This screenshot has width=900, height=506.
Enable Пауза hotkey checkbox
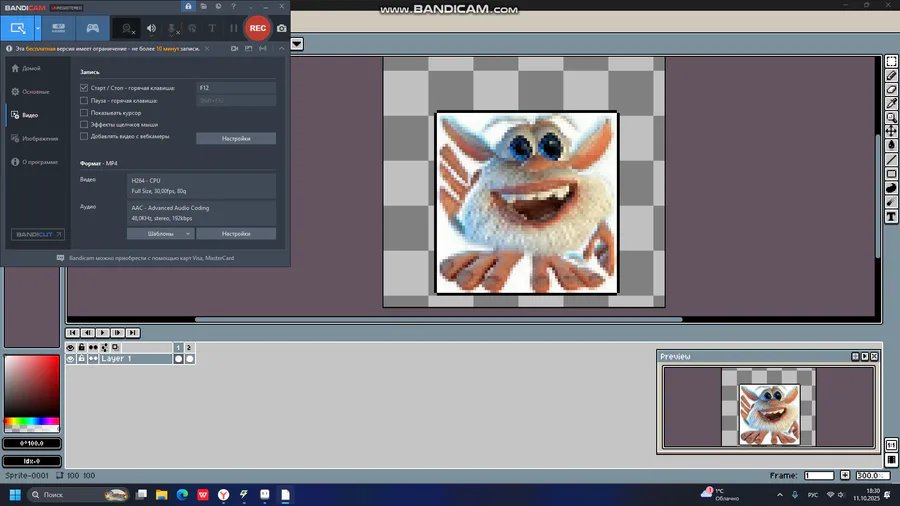[x=84, y=100]
